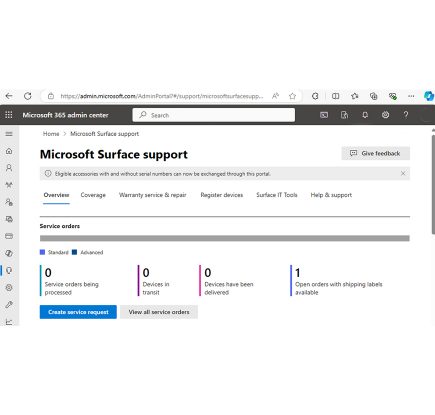Open Resources icon in sidebar

pyautogui.click(x=9, y=219)
